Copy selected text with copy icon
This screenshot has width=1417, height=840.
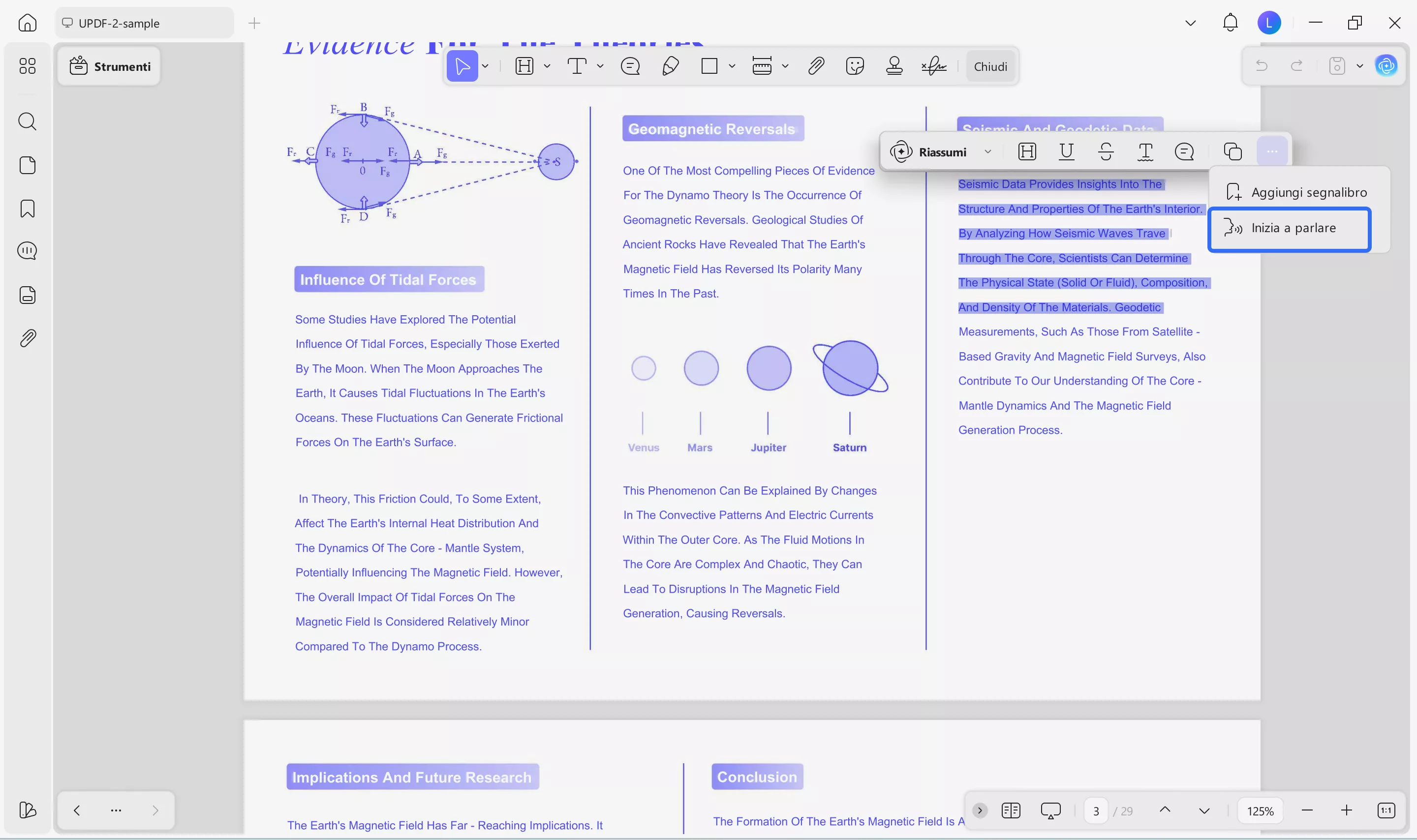pos(1232,151)
